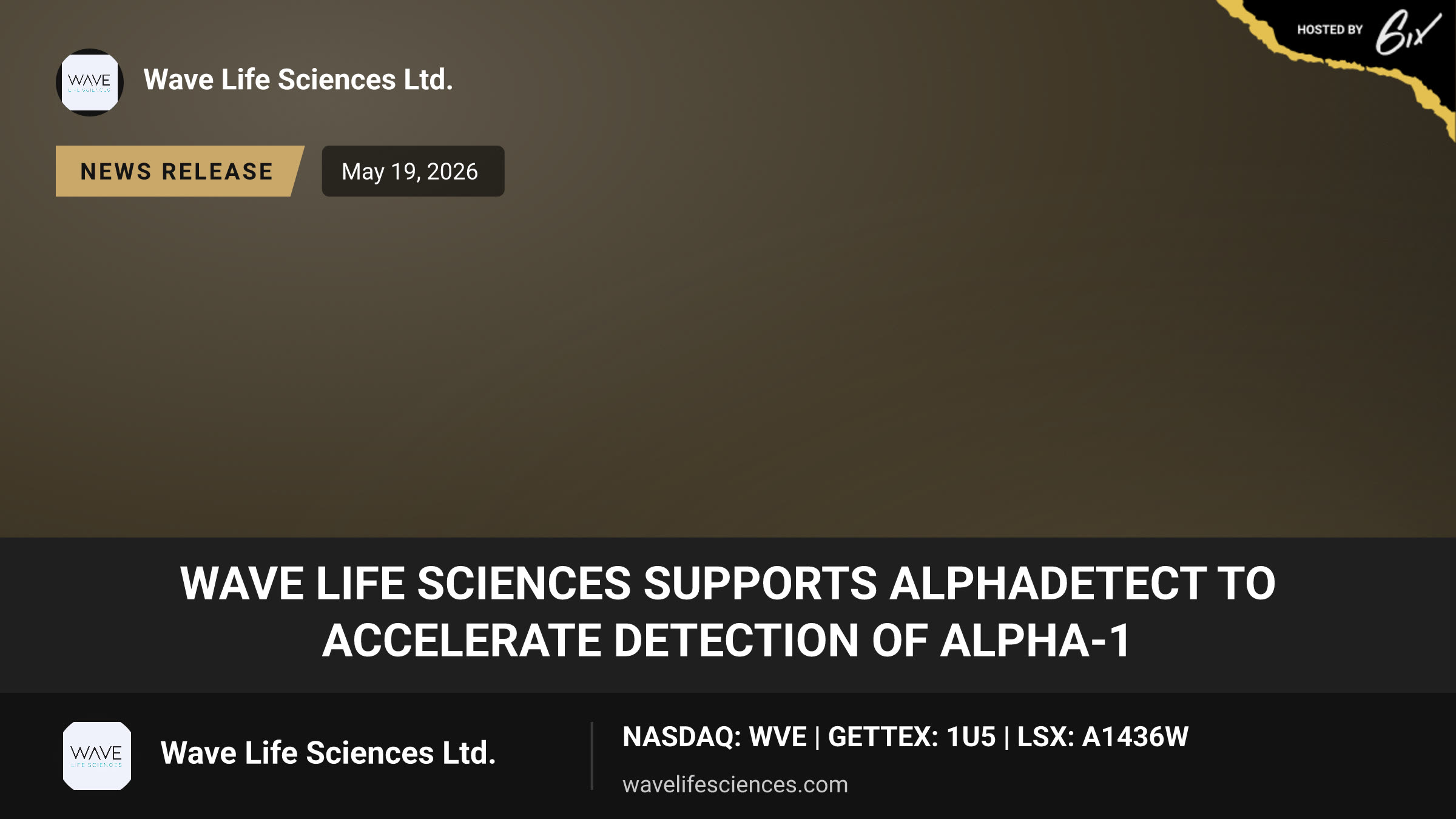The width and height of the screenshot is (1456, 819).
Task: Click the pipe separator between WVE and GETTEX
Action: coord(817,738)
